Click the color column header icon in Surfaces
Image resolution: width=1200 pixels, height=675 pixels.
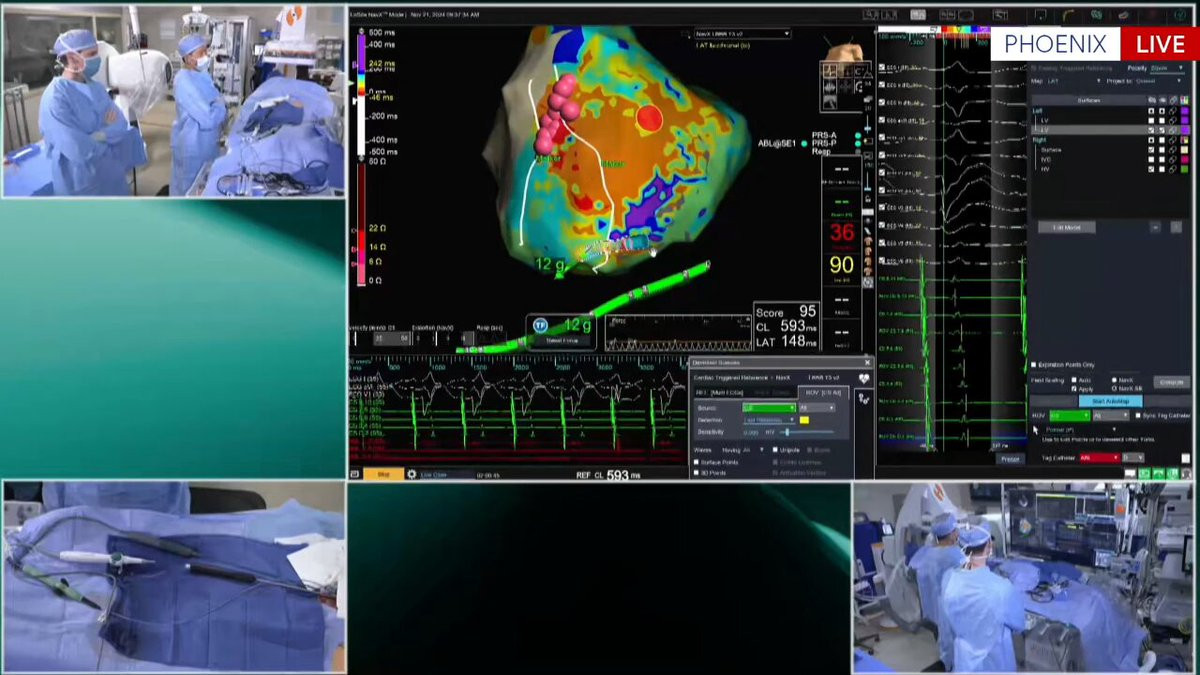pos(1185,100)
